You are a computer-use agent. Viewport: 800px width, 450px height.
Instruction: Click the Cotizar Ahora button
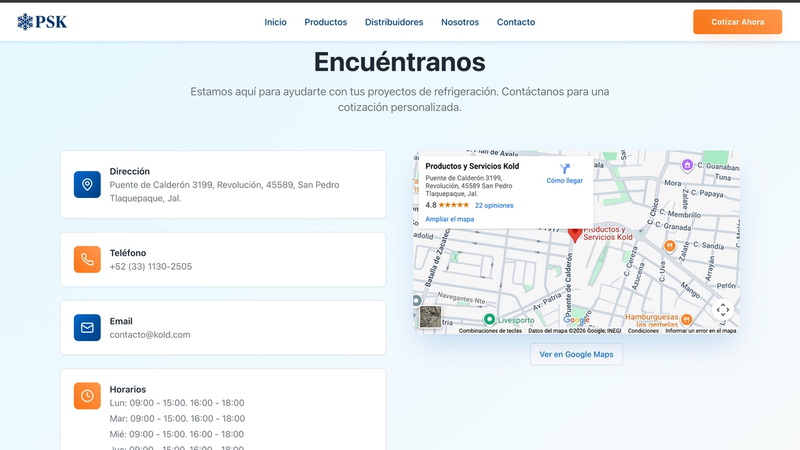pos(737,22)
